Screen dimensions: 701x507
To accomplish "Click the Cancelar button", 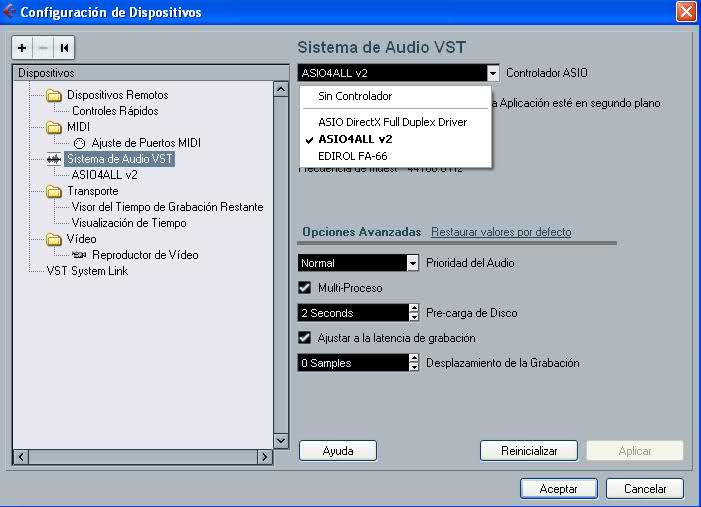I will click(x=645, y=489).
